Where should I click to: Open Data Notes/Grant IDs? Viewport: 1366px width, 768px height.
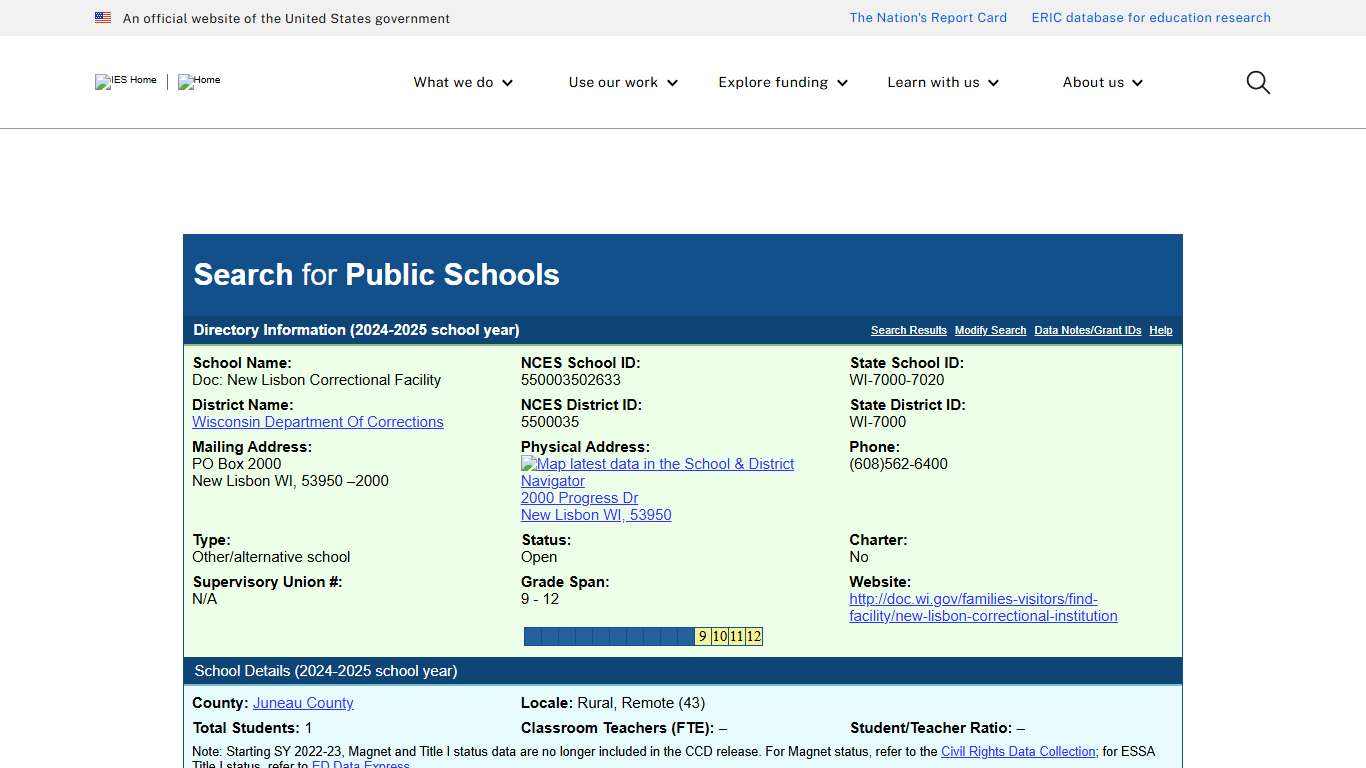pyautogui.click(x=1087, y=330)
